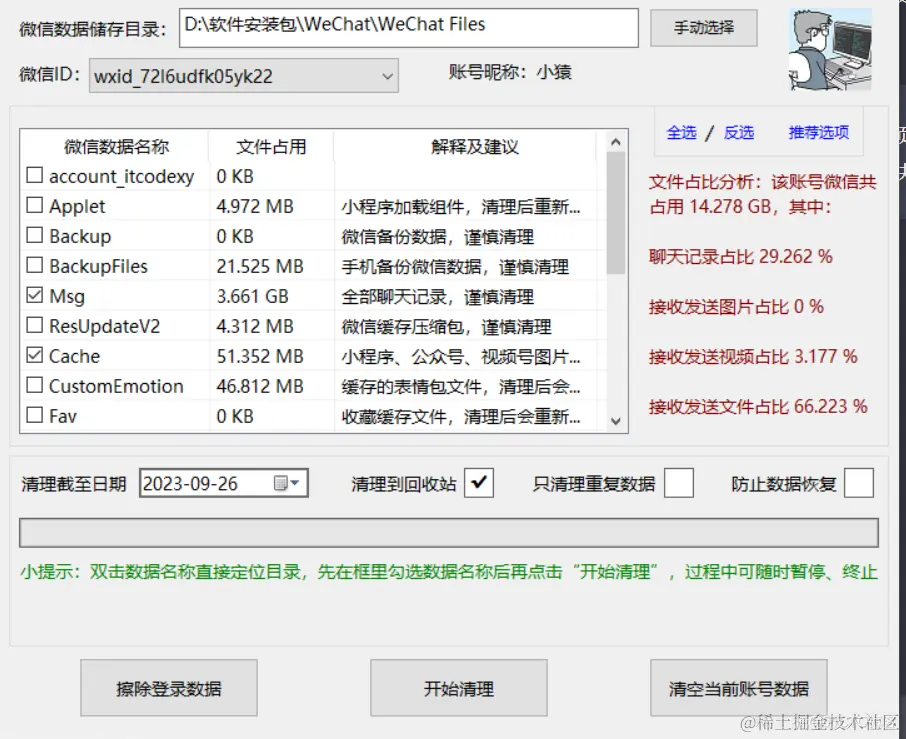Tick the CustomEmotion checkbox
The image size is (906, 739).
coord(35,385)
